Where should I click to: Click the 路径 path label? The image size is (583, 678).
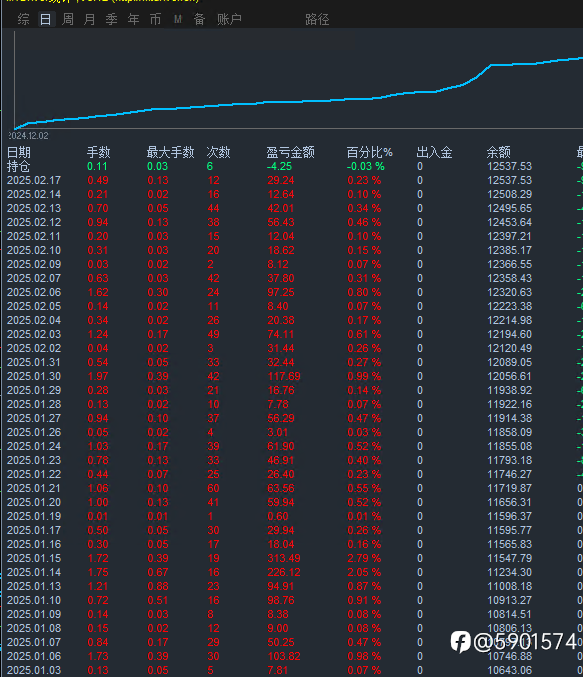point(317,19)
